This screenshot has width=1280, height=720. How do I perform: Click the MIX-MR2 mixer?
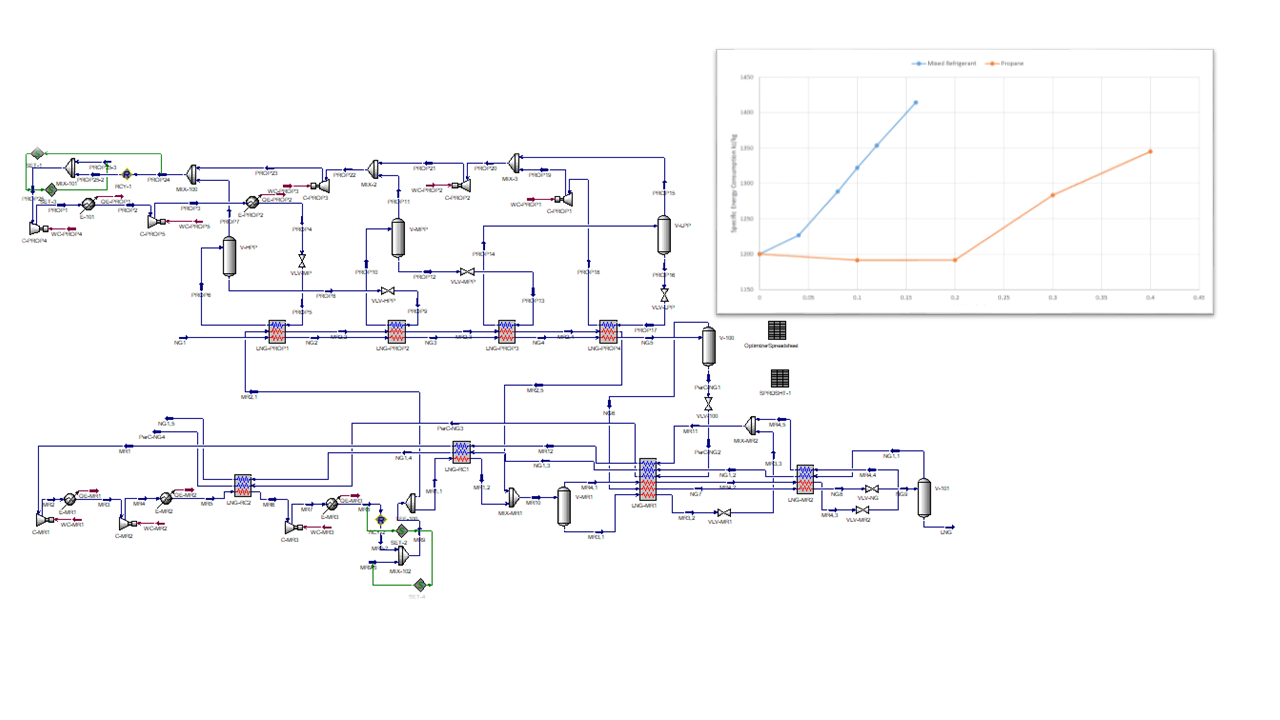point(752,426)
